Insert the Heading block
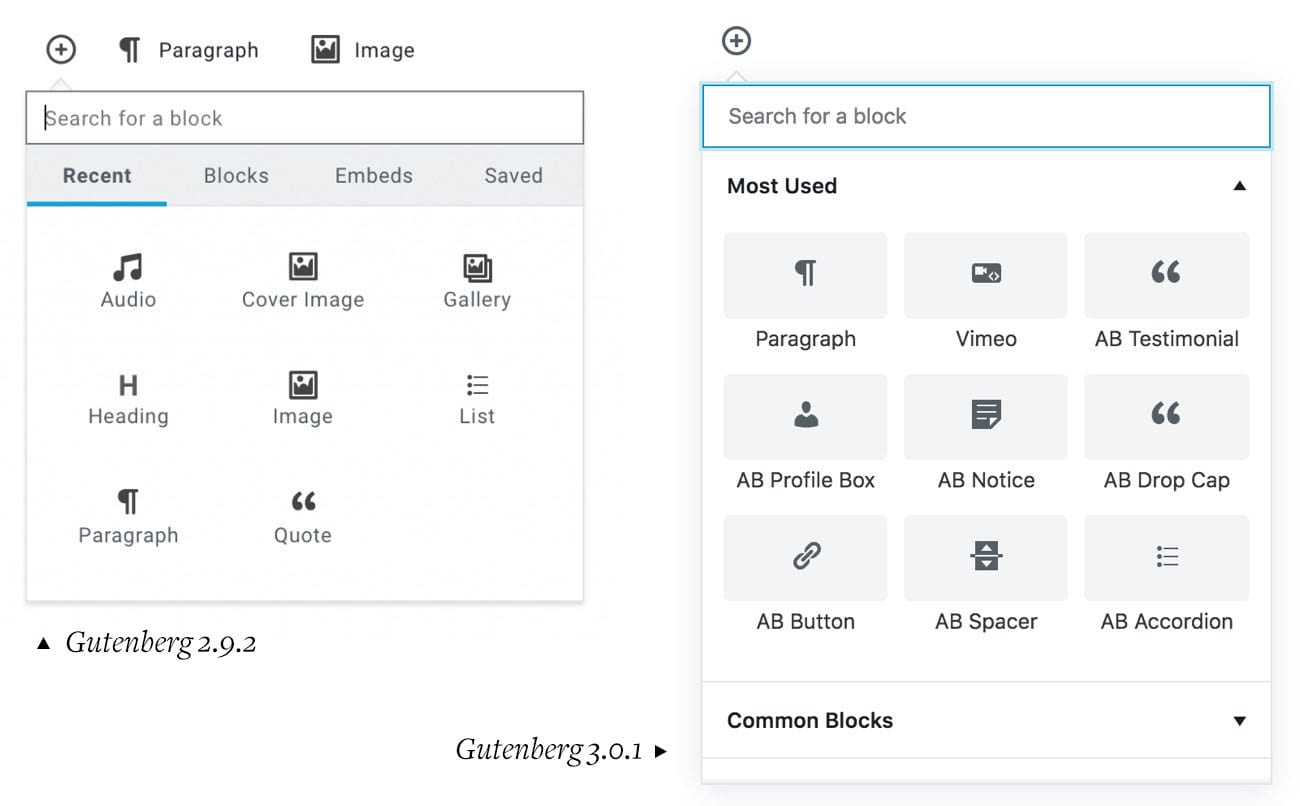The image size is (1300, 806). [128, 399]
